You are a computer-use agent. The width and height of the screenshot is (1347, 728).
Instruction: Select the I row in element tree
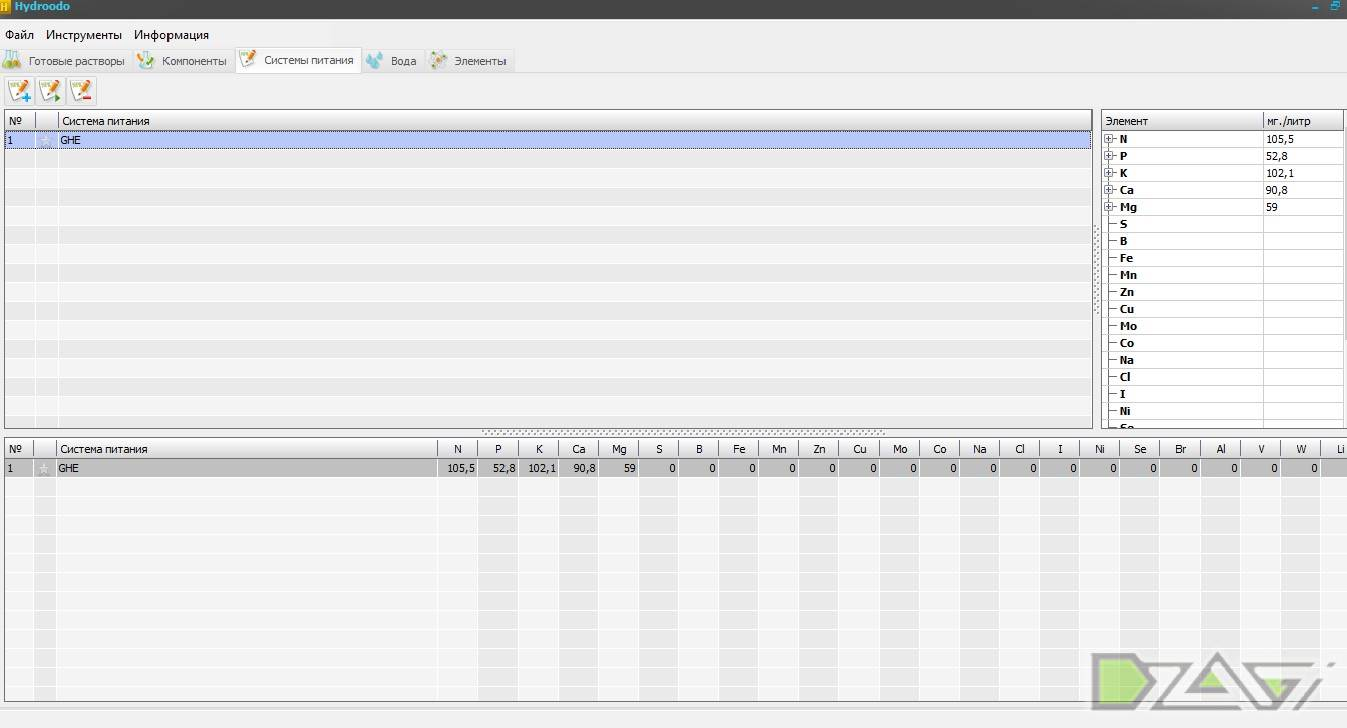pos(1222,394)
